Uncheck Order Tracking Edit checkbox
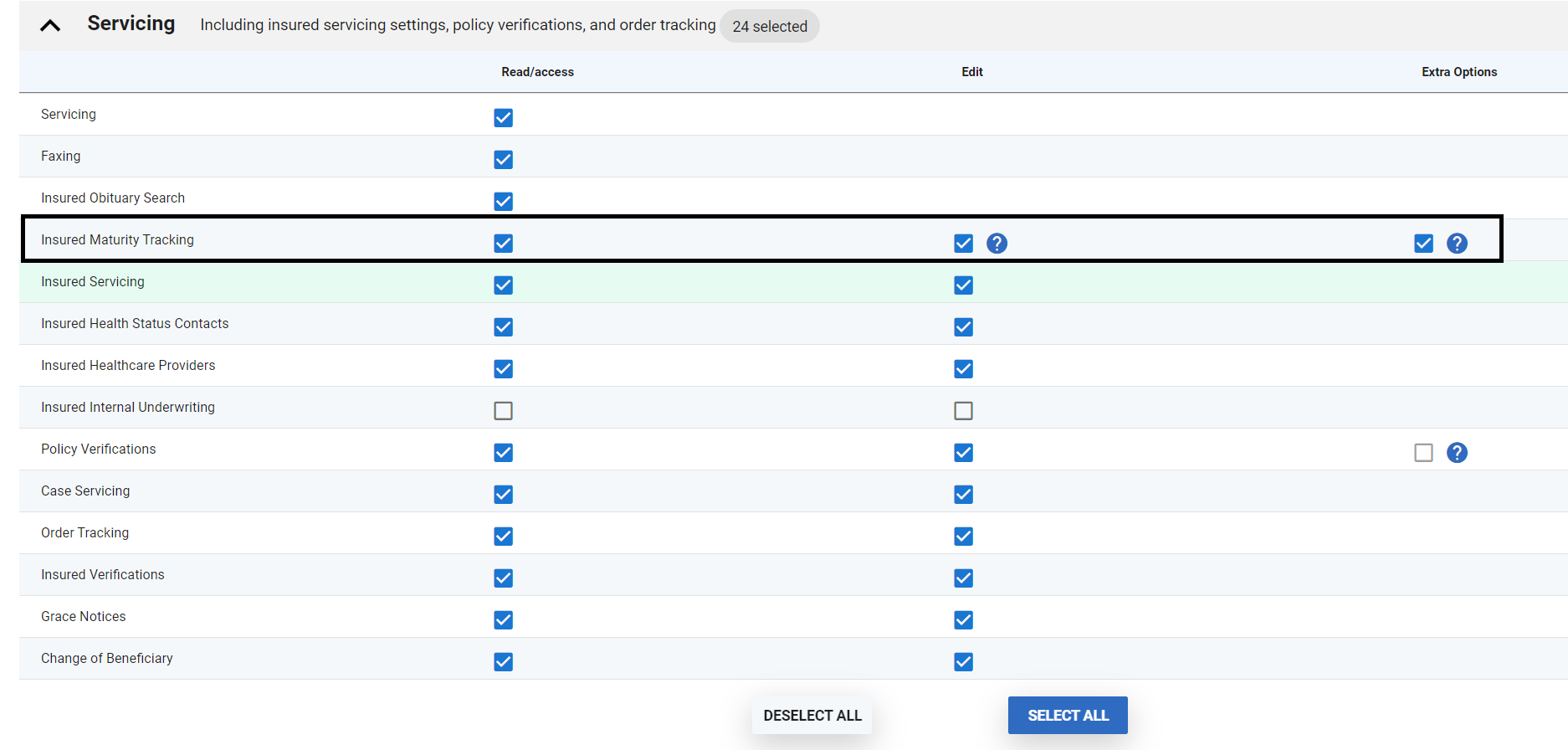The height and width of the screenshot is (750, 1568). pos(963,537)
